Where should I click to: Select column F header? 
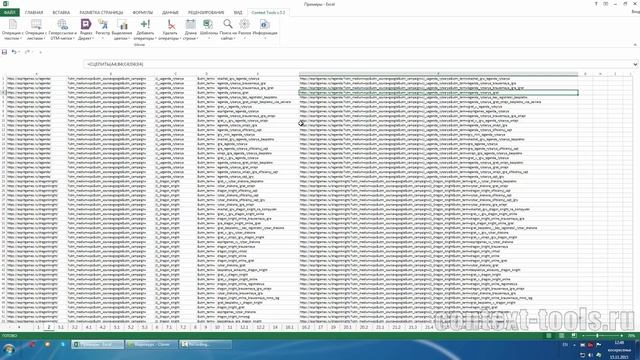(x=438, y=74)
